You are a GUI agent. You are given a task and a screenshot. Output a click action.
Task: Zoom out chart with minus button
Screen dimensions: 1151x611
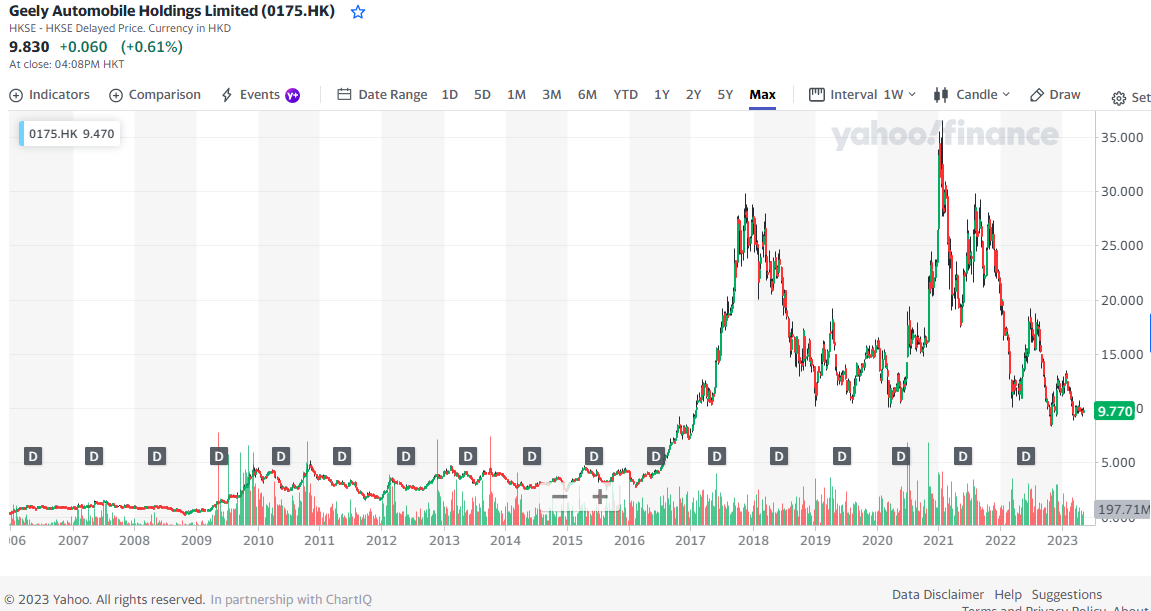point(559,497)
